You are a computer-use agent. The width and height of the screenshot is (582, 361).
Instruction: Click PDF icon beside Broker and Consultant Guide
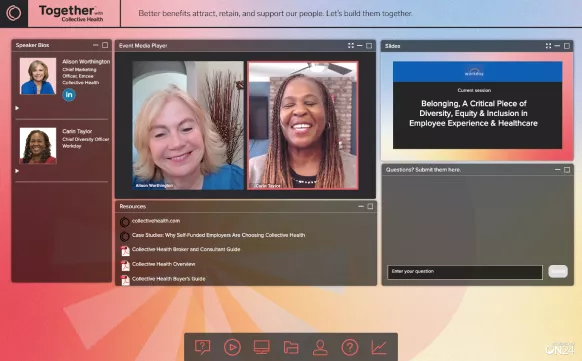(x=125, y=251)
